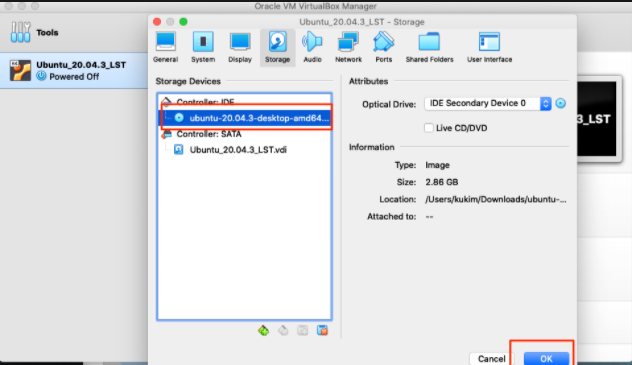Select ubuntu-20.04.3-desktop-amd64 ISO entry
632x365 pixels.
(x=245, y=118)
